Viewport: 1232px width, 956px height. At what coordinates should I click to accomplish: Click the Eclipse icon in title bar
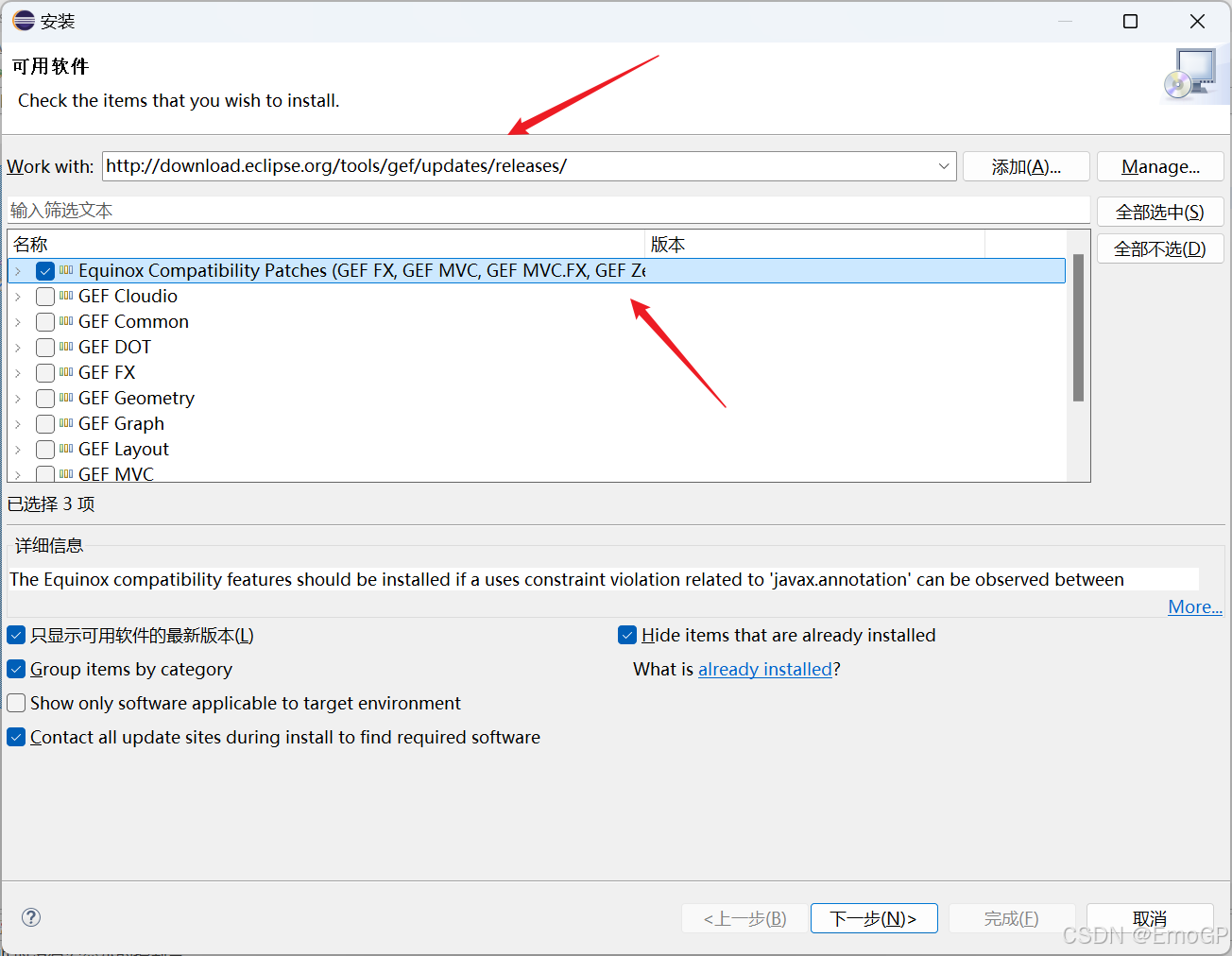(24, 21)
